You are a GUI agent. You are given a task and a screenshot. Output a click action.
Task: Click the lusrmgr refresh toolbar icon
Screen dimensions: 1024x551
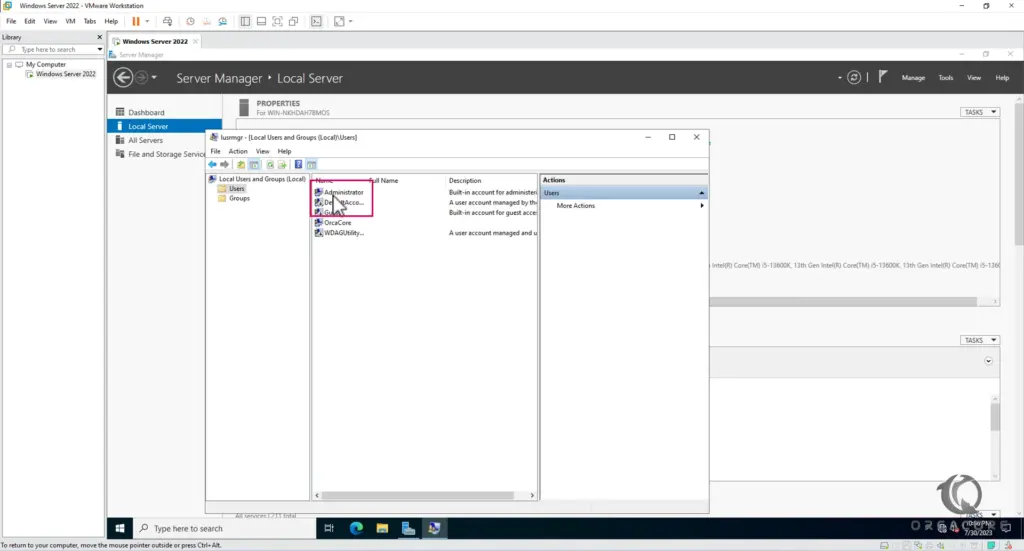pos(270,165)
